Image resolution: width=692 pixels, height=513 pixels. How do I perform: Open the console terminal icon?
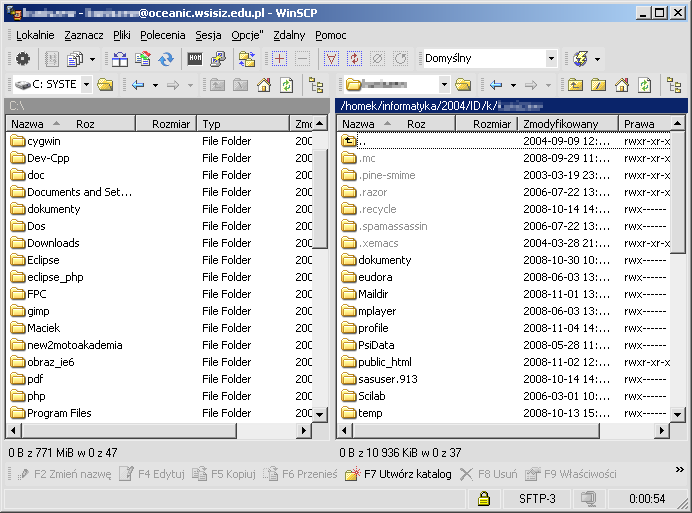tap(195, 59)
